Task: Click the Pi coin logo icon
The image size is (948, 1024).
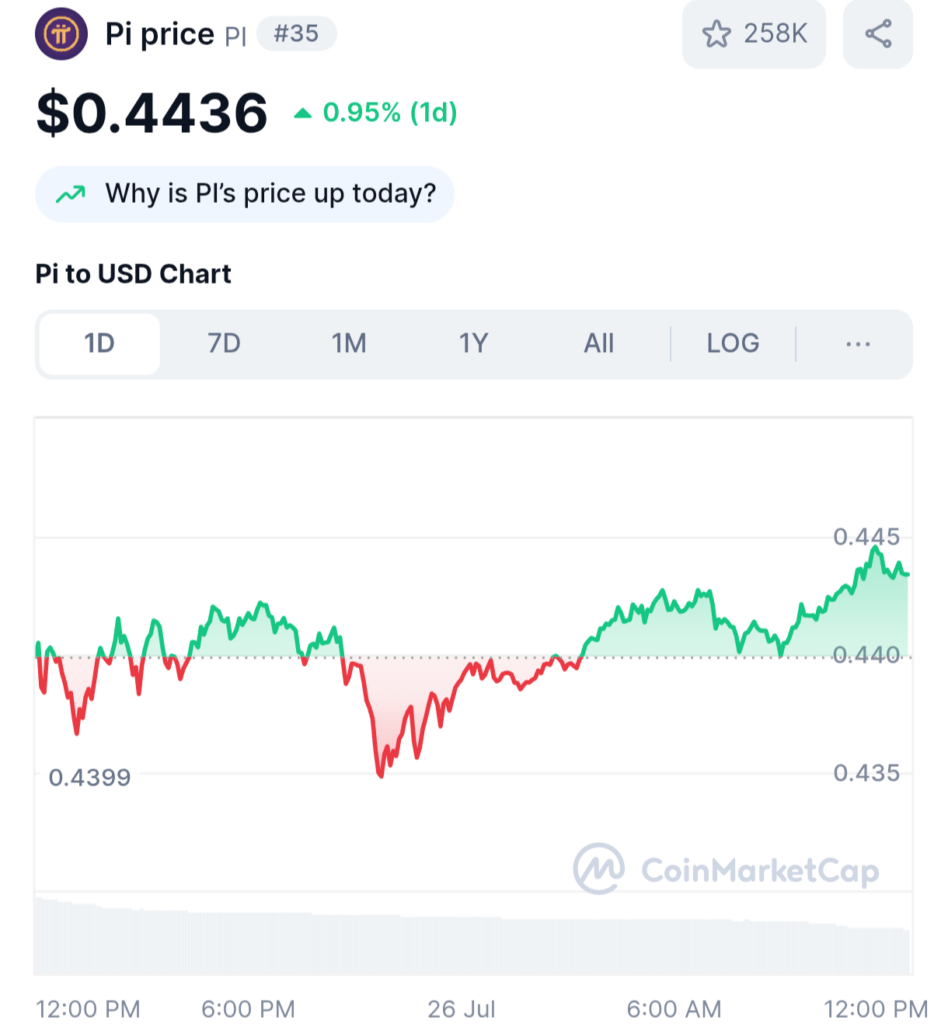Action: tap(61, 33)
